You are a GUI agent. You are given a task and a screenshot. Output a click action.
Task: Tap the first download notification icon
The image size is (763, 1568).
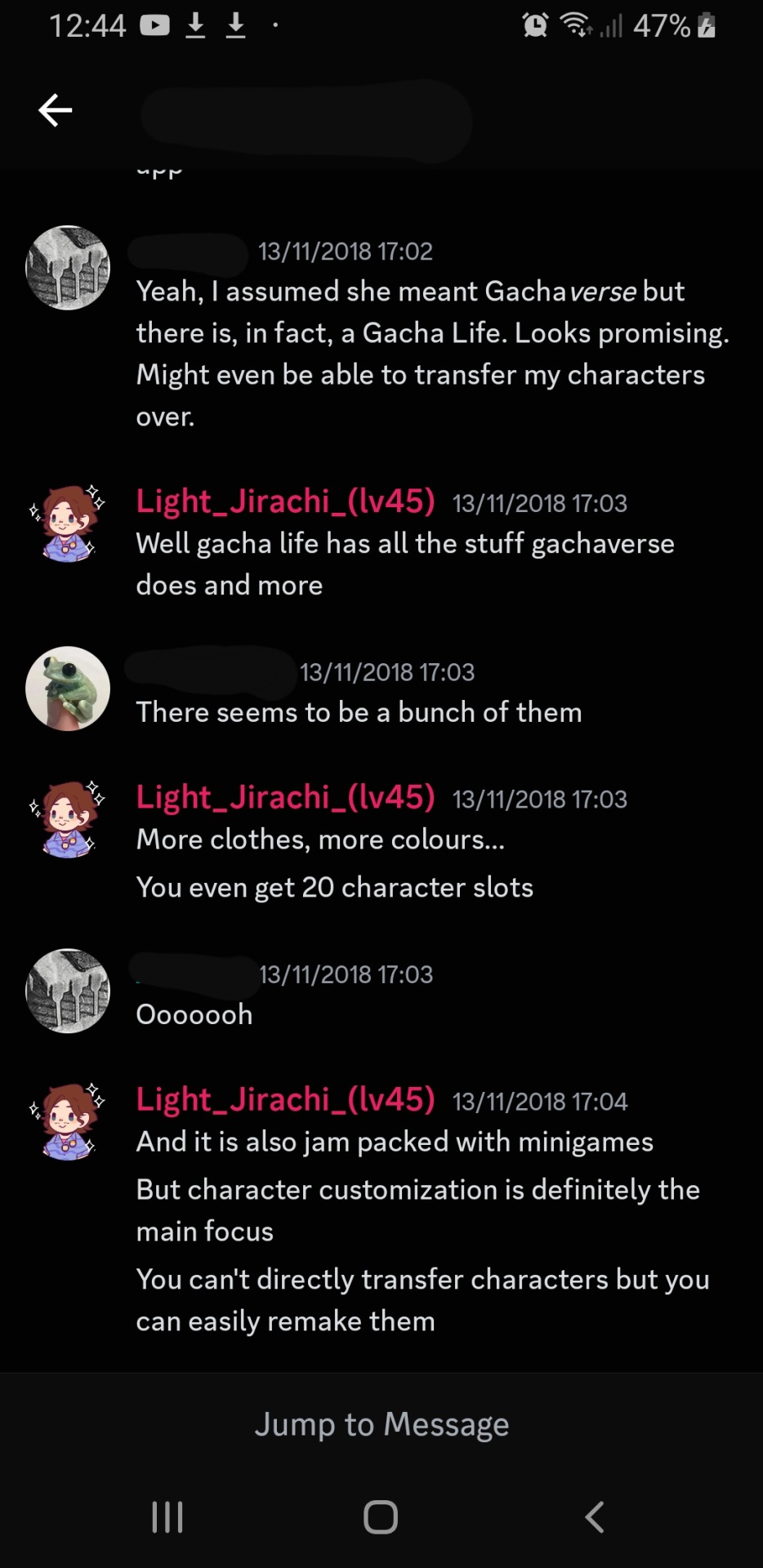(x=195, y=26)
